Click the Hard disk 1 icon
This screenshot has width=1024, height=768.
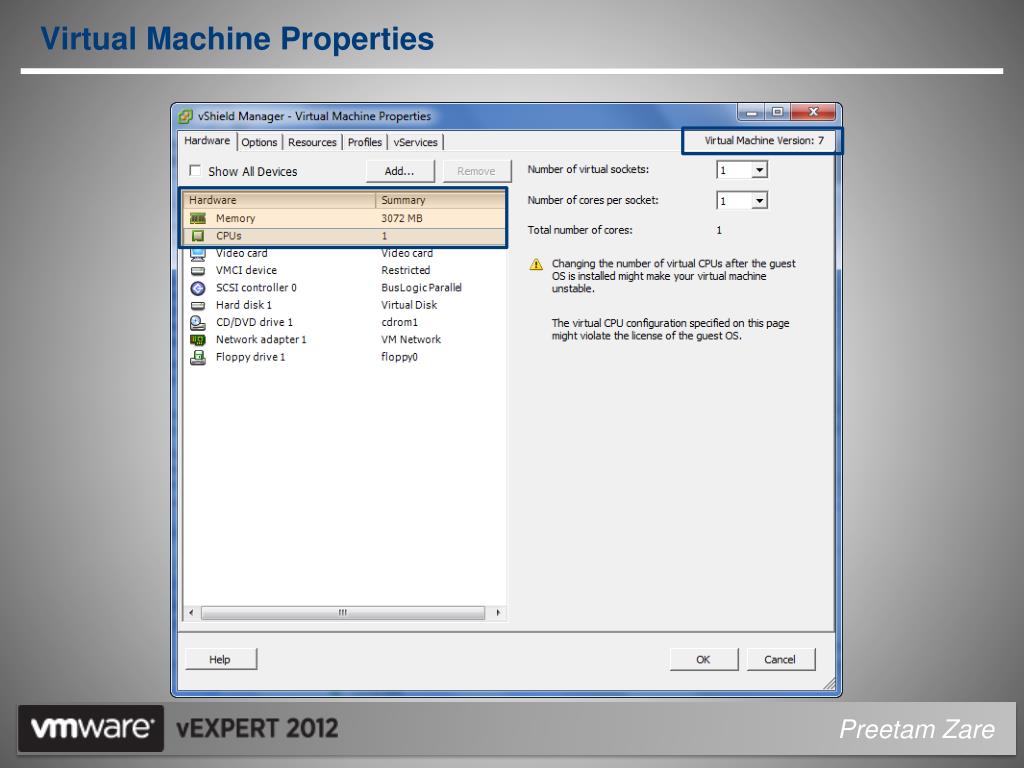point(198,305)
